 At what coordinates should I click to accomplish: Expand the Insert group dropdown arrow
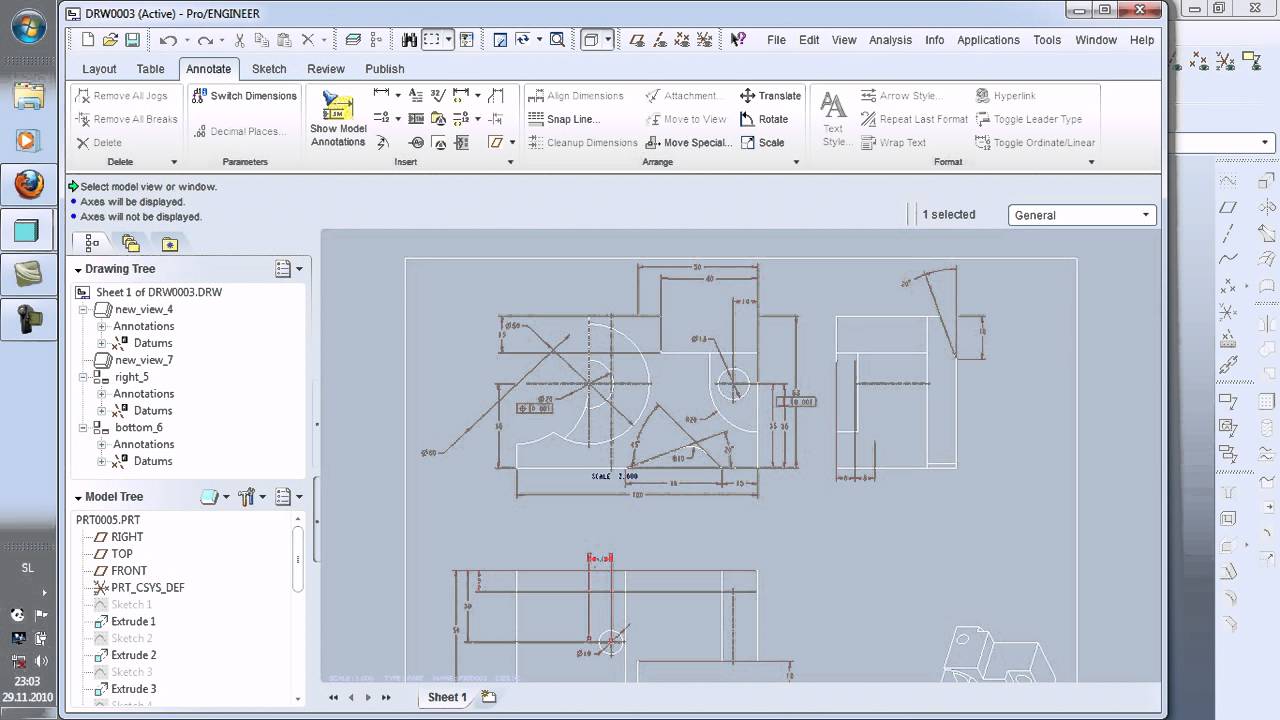coord(512,162)
